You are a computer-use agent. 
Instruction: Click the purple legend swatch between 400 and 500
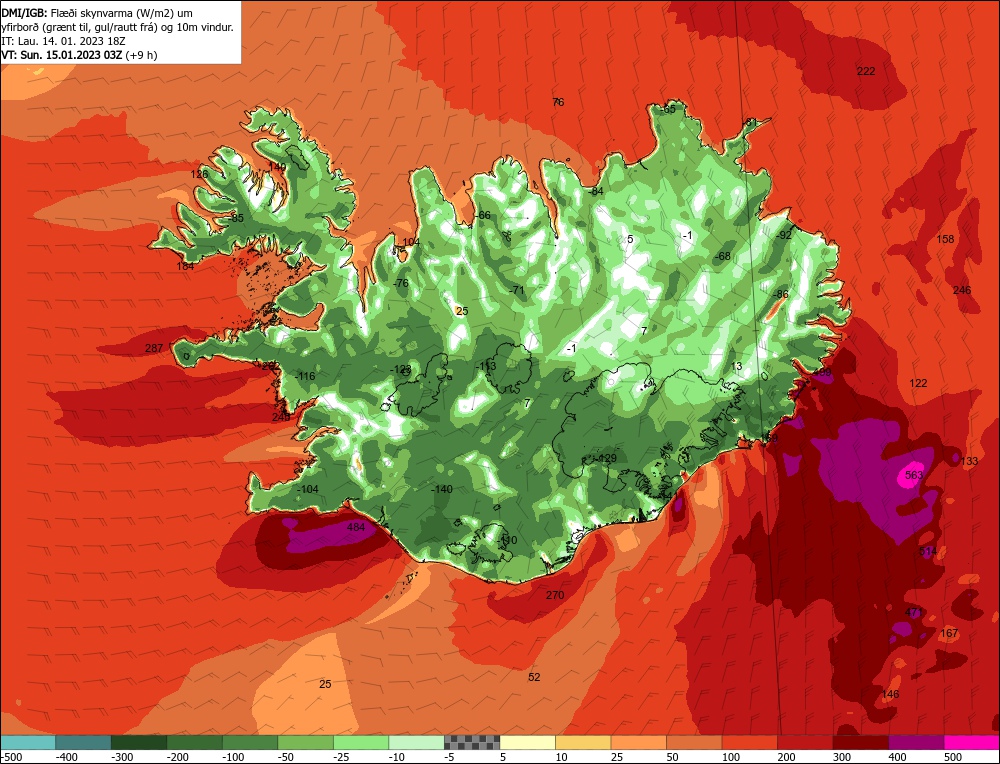(x=916, y=743)
